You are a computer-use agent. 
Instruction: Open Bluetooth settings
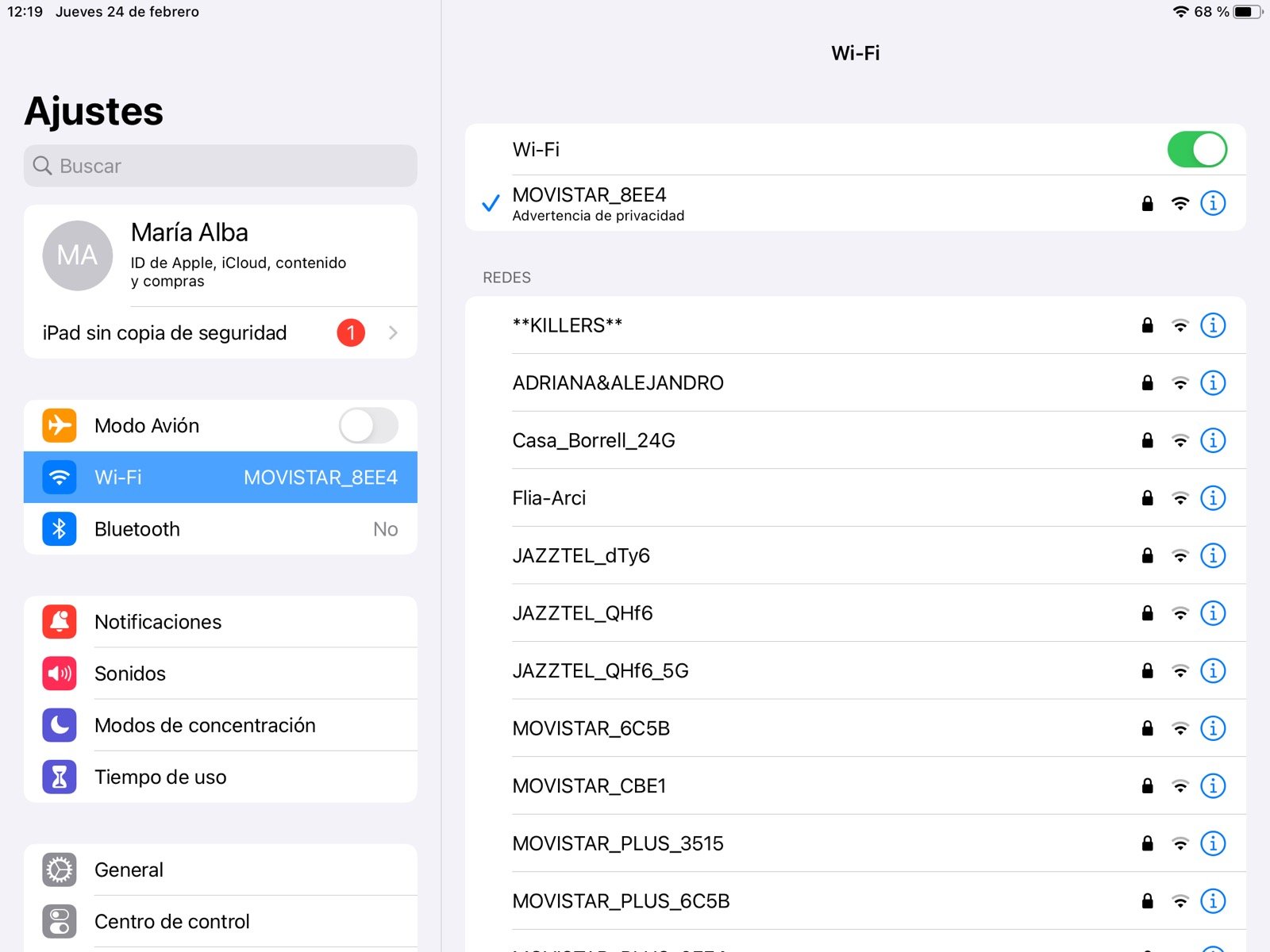(x=221, y=529)
